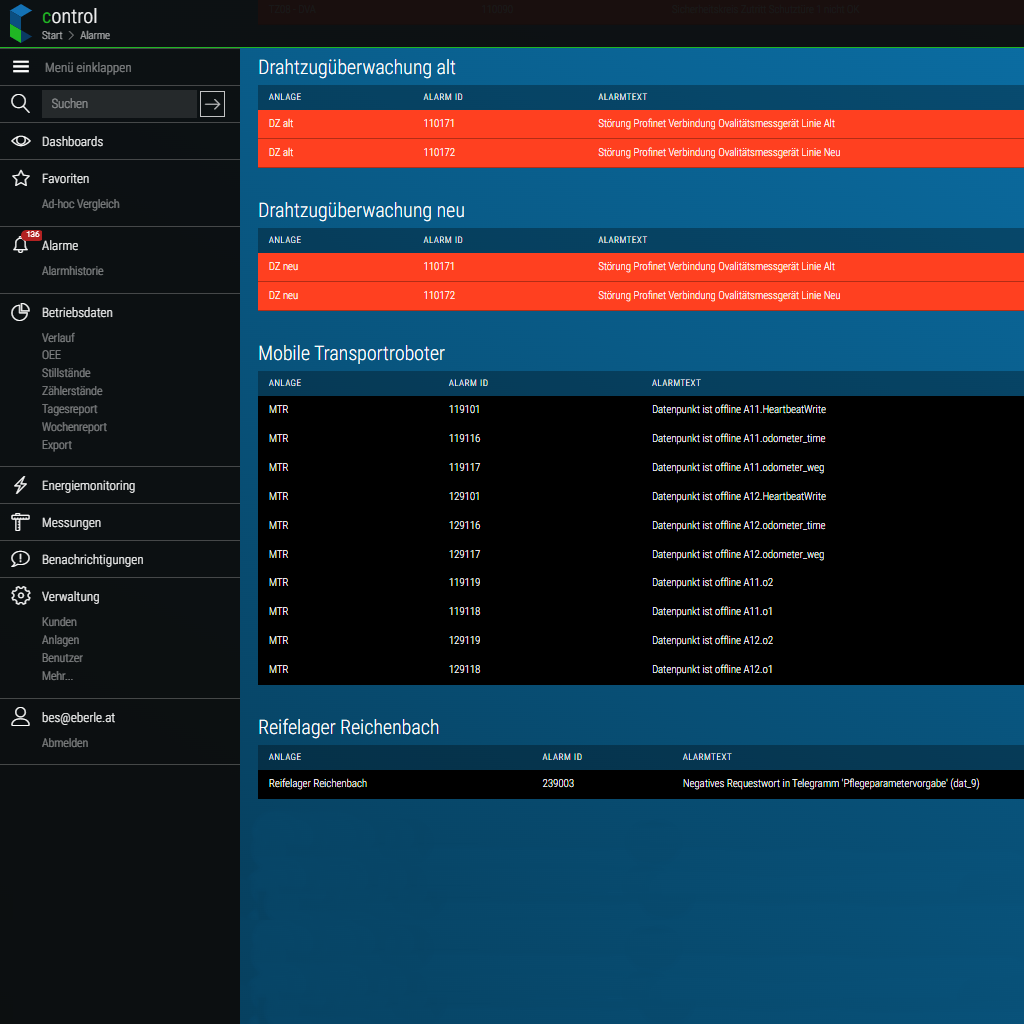
Task: Open Benutzer under Verwaltung
Action: click(62, 658)
